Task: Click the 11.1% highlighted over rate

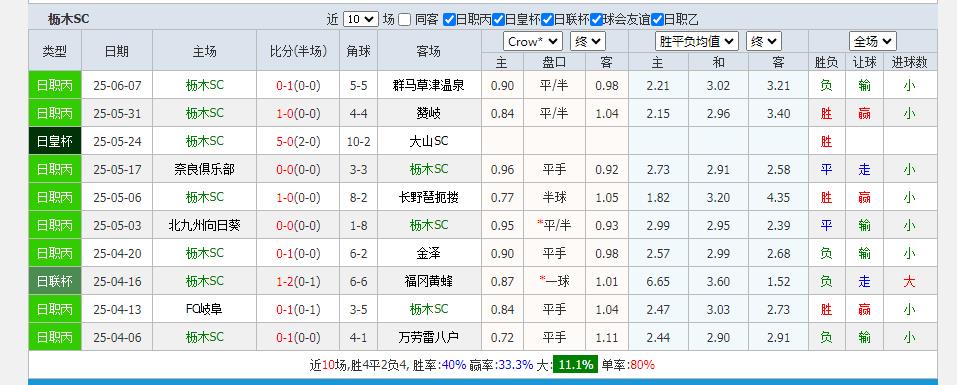Action: (576, 365)
